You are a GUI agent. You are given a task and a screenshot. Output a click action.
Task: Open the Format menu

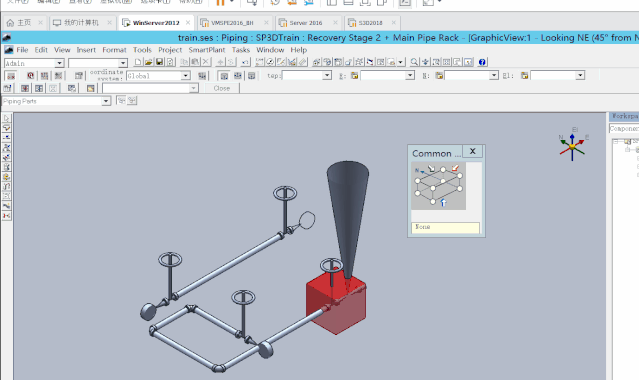[114, 50]
